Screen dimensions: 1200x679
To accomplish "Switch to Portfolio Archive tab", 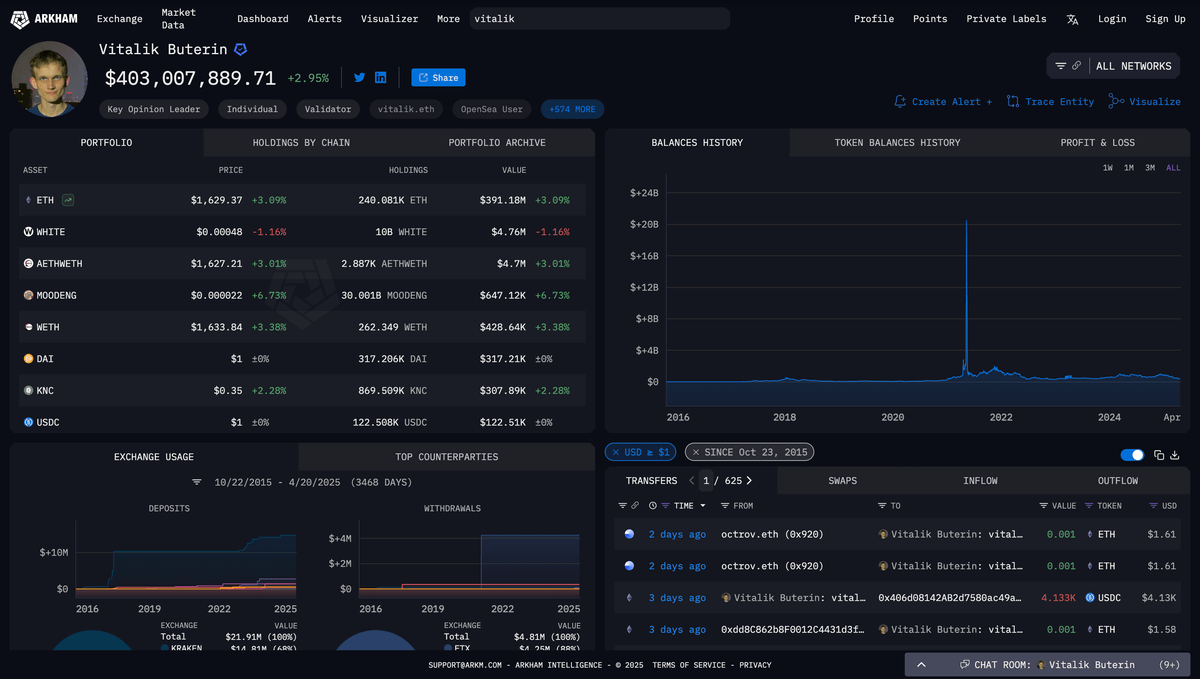I will (497, 143).
